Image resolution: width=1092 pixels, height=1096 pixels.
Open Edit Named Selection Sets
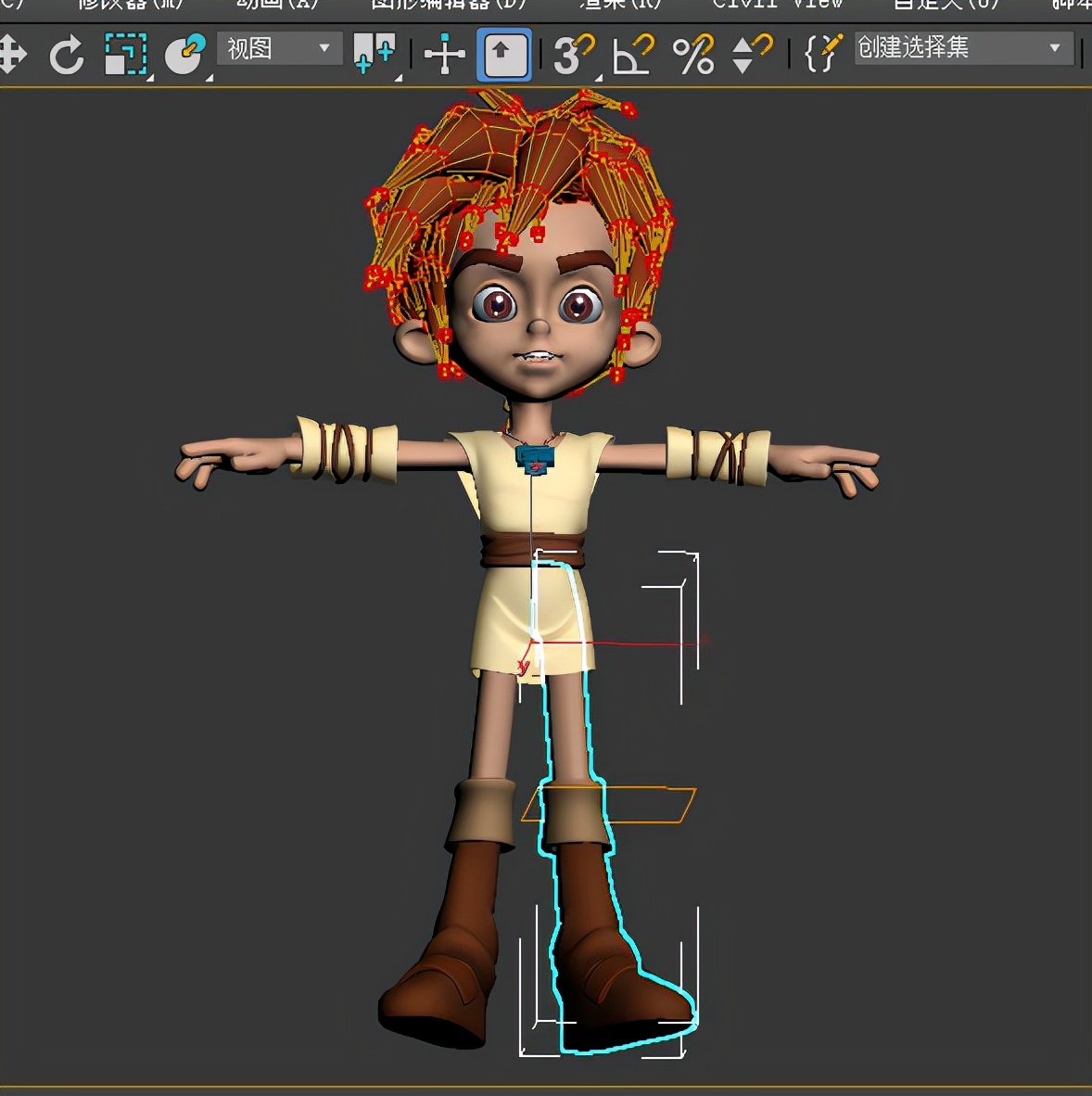click(x=822, y=54)
